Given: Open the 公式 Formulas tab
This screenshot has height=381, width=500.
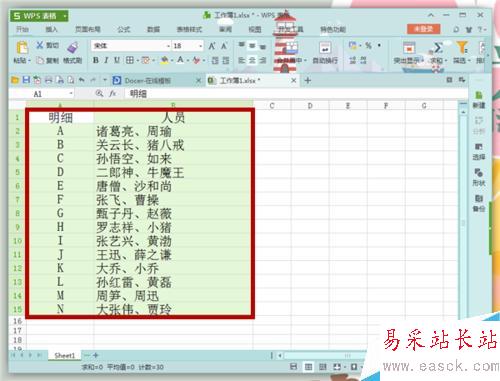Looking at the screenshot, I should pos(124,29).
